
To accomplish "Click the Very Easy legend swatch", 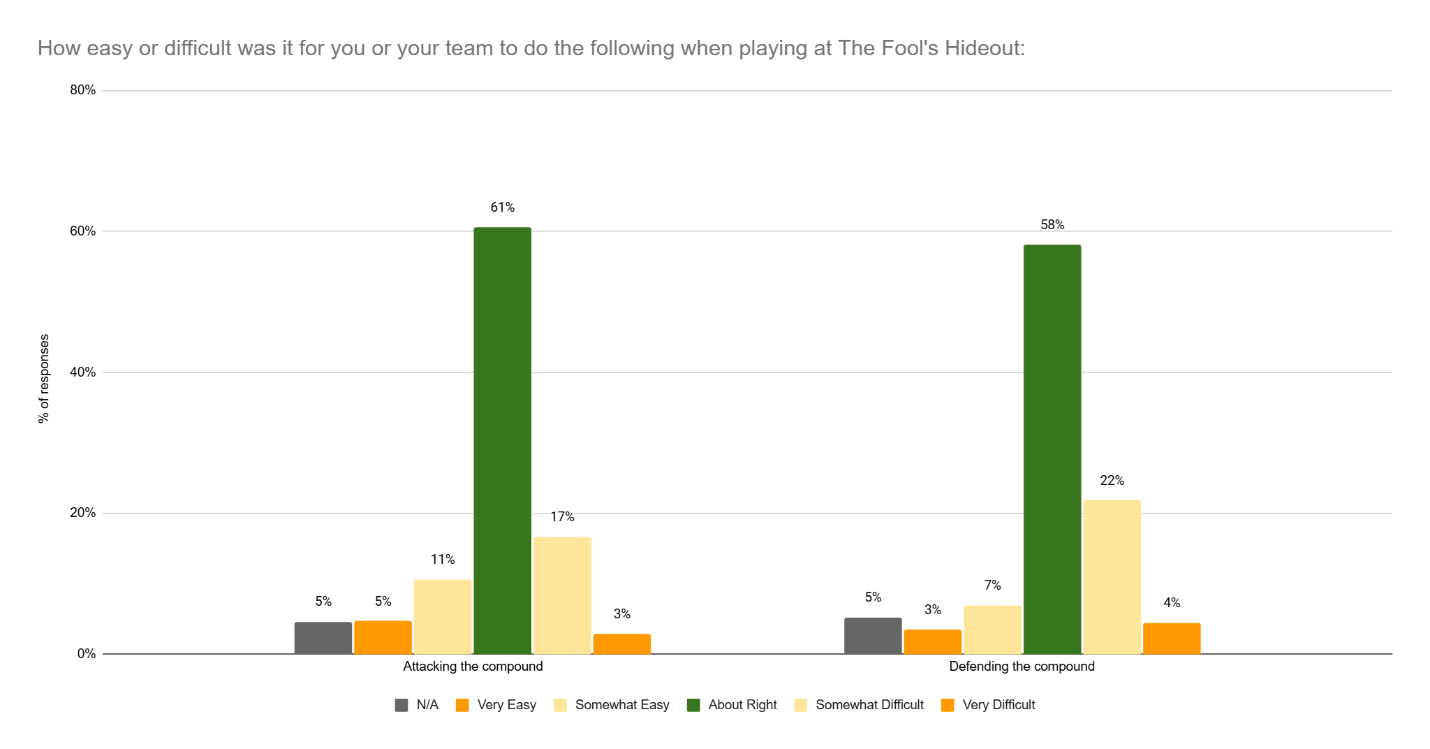I will [462, 705].
